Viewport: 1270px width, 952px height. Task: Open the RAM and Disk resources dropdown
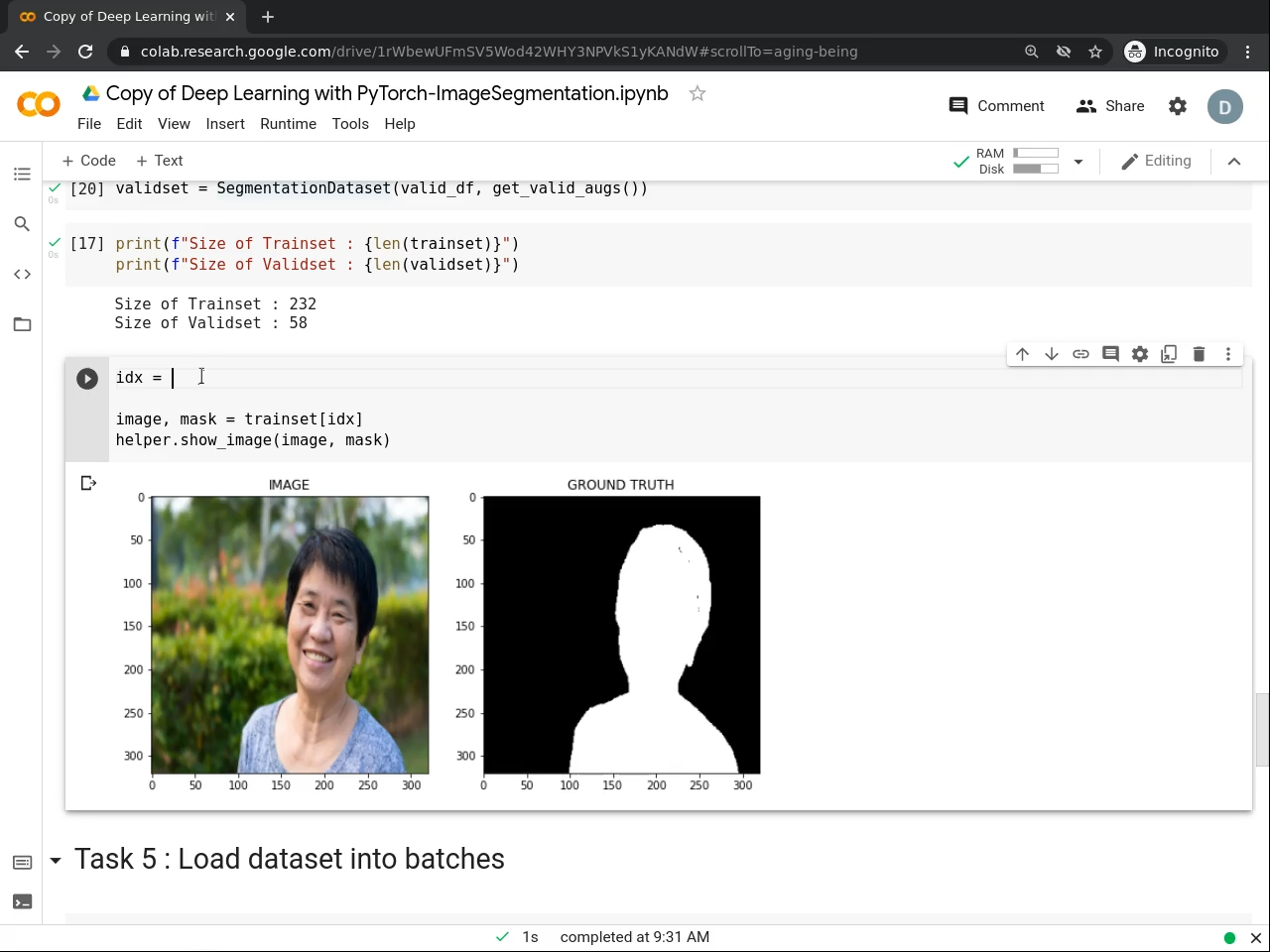coord(1079,161)
